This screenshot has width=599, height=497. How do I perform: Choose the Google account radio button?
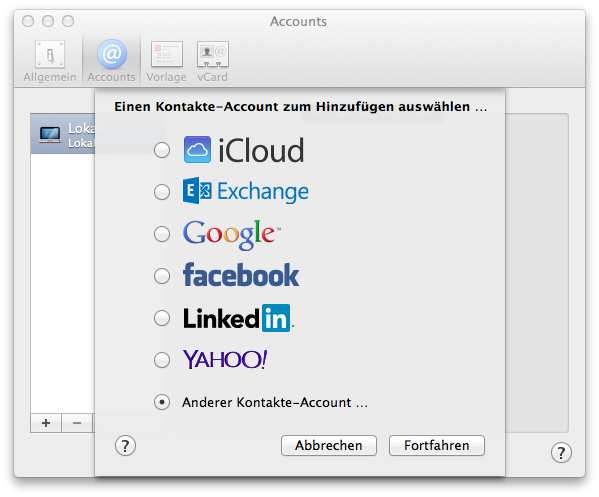(x=162, y=234)
